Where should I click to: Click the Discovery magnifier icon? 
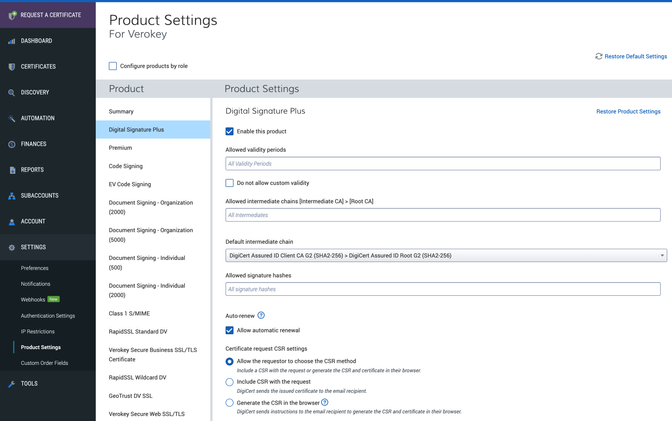12,93
